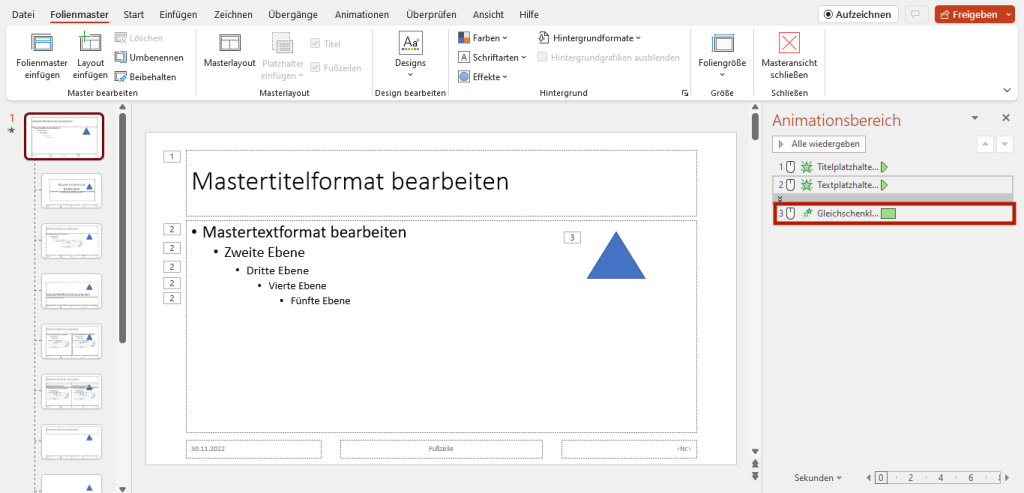Switch to the Ansicht tab

tap(489, 14)
